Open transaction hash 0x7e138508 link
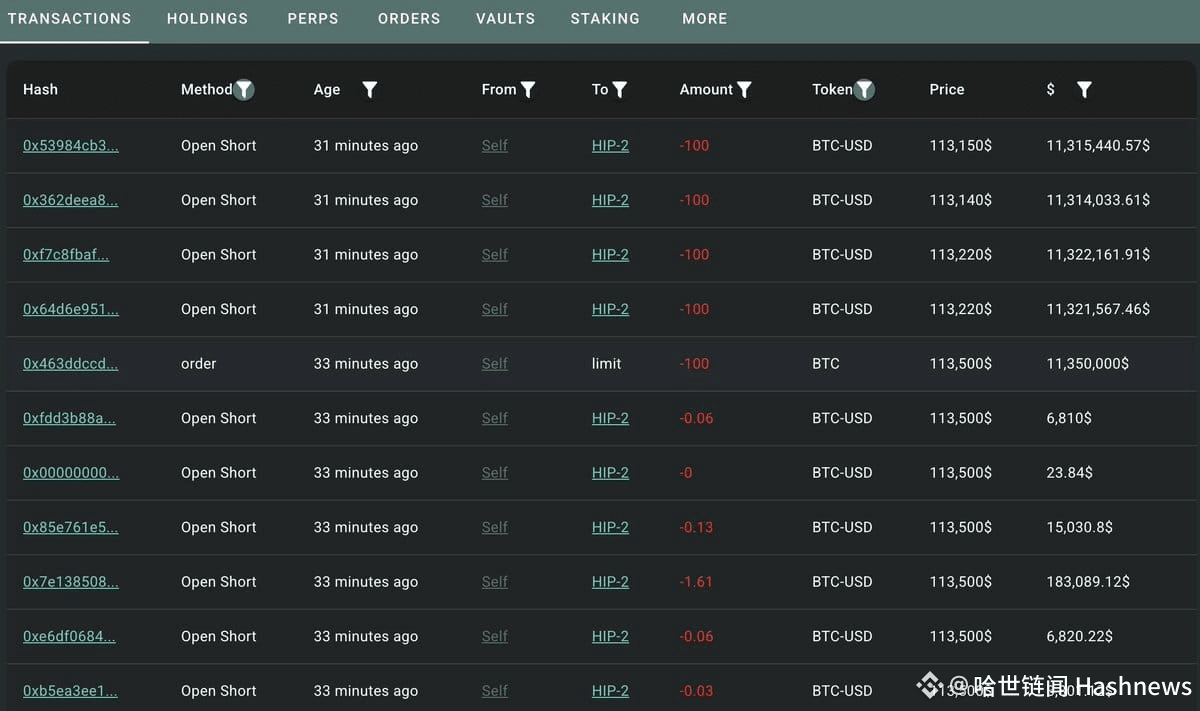The image size is (1200, 711). click(x=71, y=582)
